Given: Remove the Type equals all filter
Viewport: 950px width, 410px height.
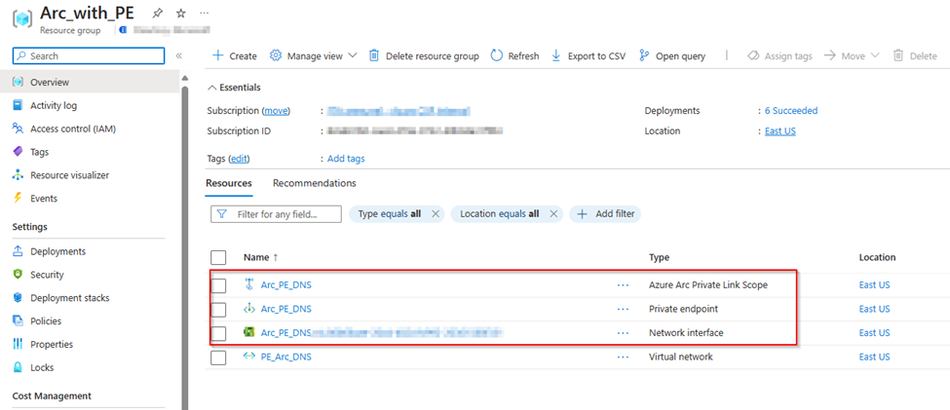Looking at the screenshot, I should pyautogui.click(x=434, y=214).
